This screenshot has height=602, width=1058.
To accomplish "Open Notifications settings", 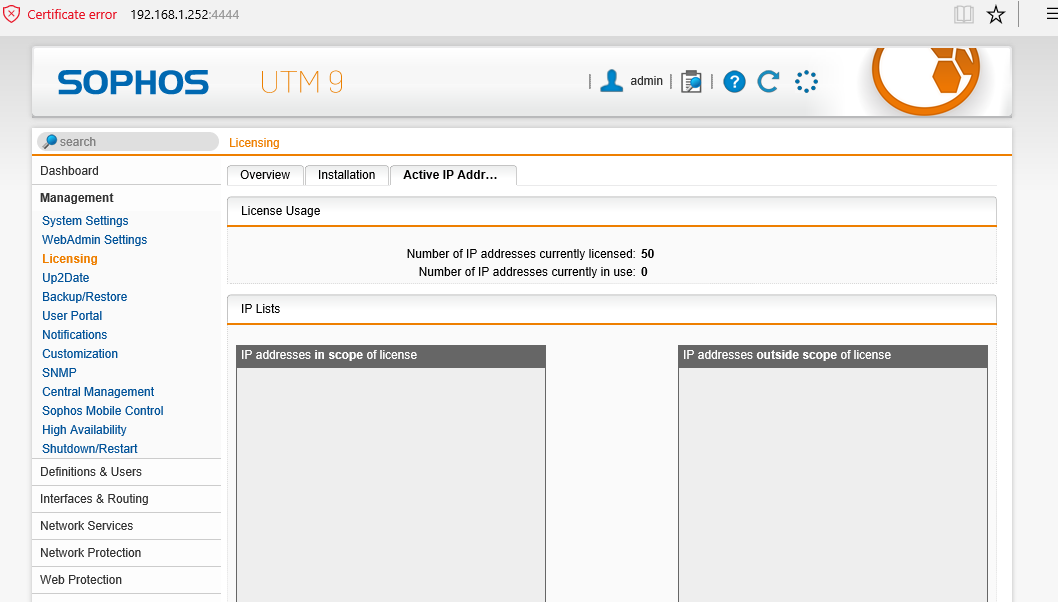I will click(74, 334).
